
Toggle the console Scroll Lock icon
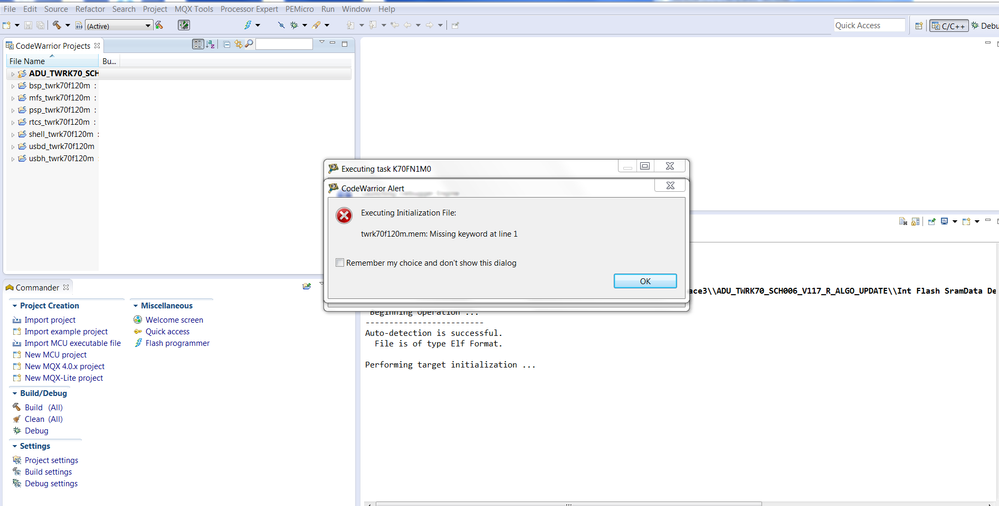[915, 221]
